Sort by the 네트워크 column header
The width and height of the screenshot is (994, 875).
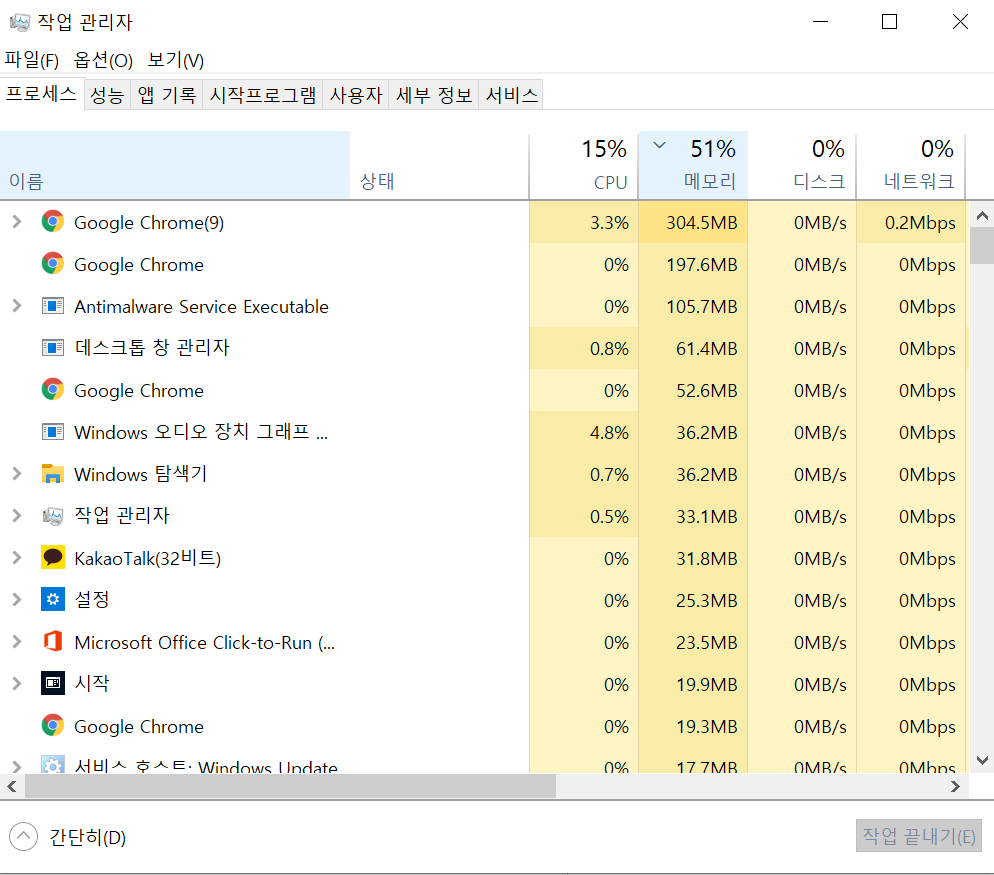(911, 165)
